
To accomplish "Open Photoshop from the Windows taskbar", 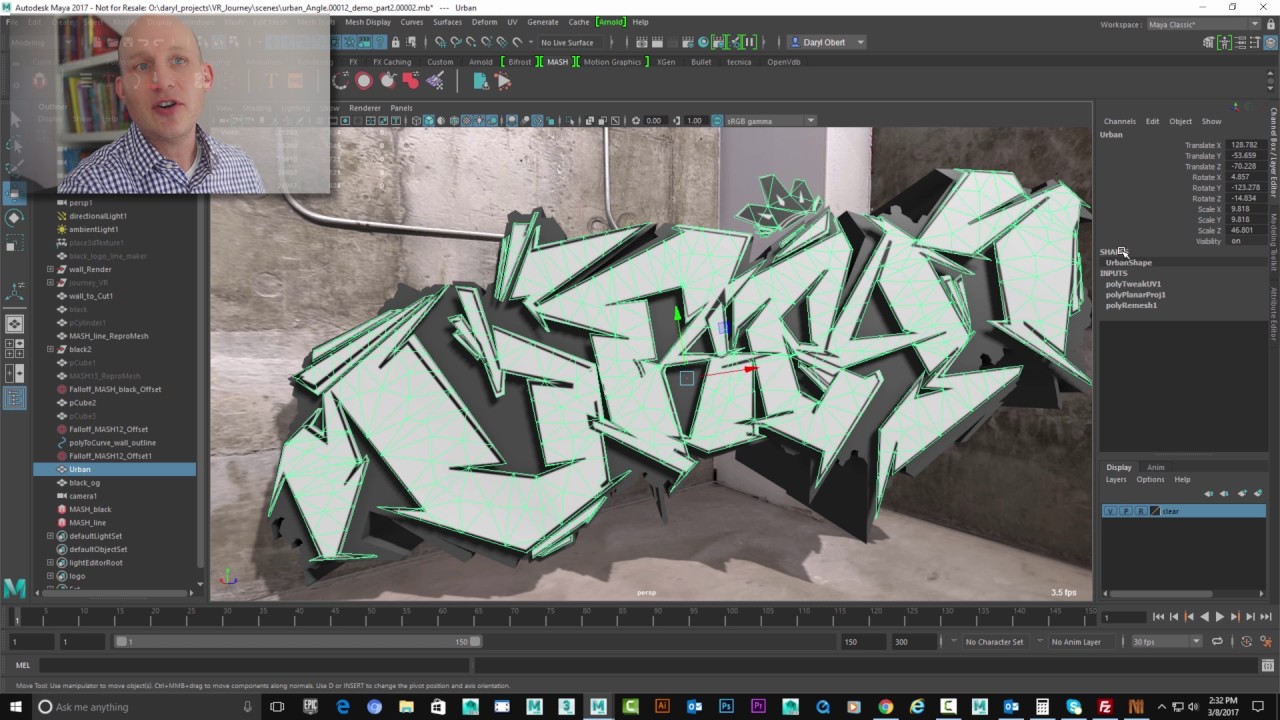I will [x=726, y=707].
